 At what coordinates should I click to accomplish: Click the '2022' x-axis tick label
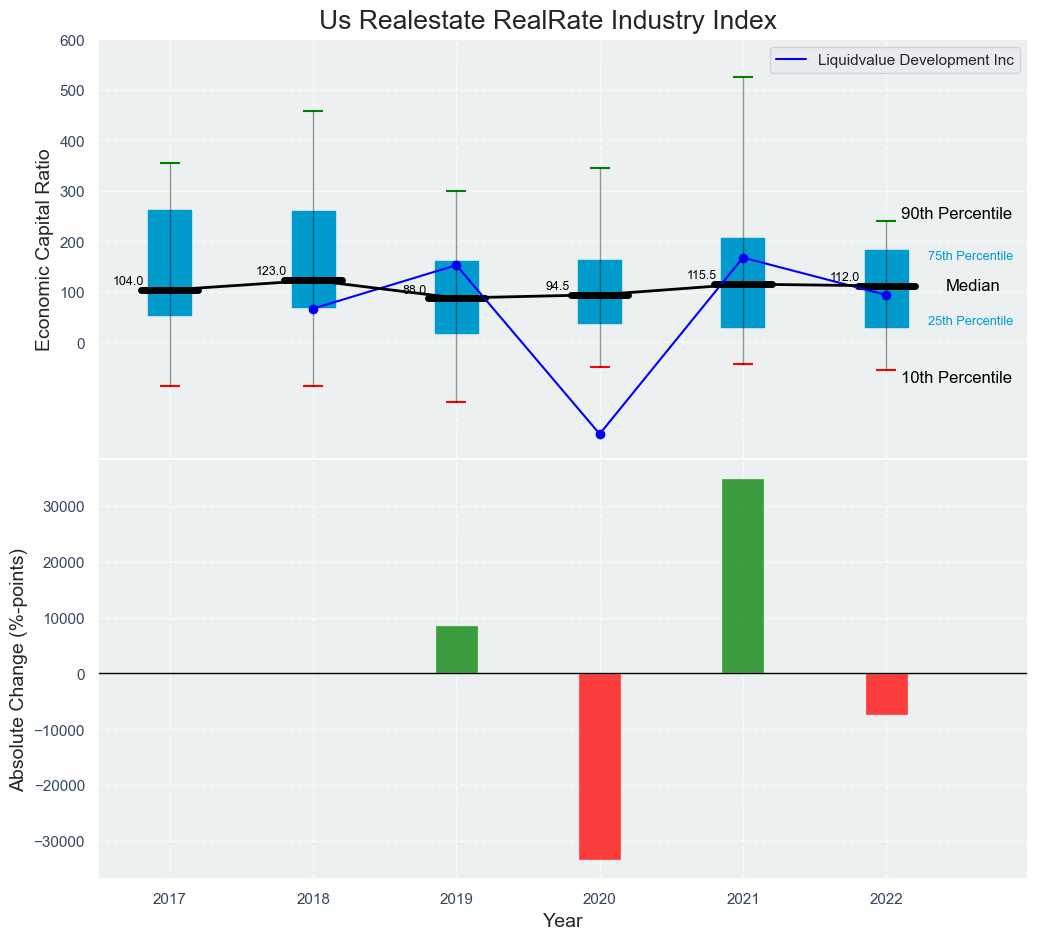(x=886, y=900)
